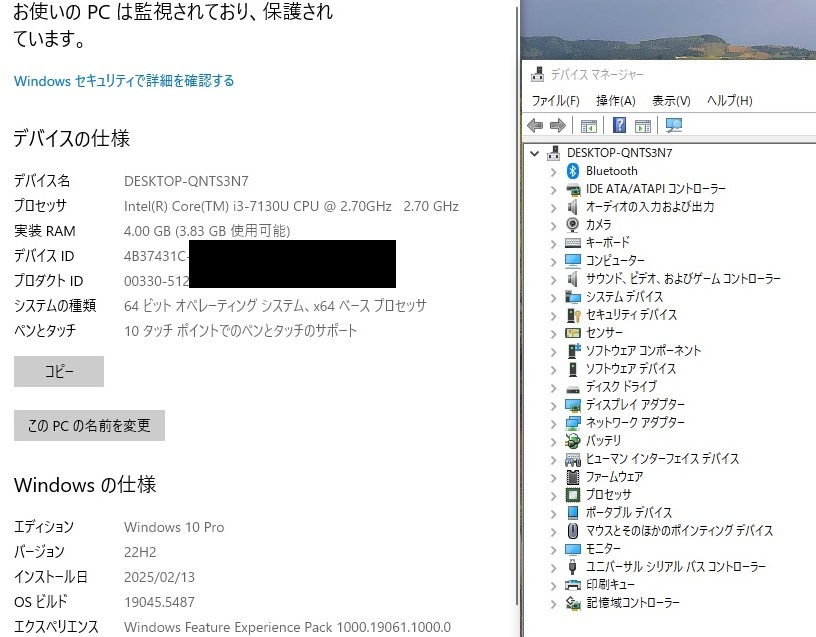Select the モニター tree label

(603, 549)
